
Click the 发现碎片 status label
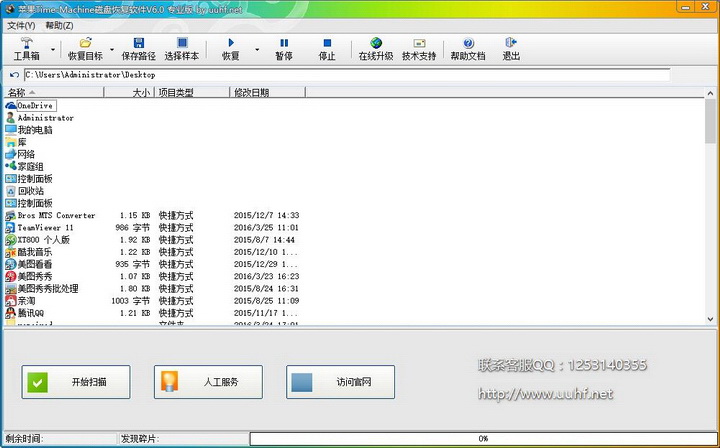140,439
